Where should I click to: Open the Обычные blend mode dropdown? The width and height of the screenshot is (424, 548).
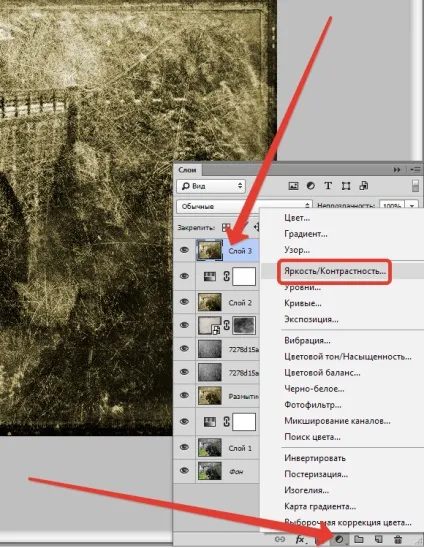pos(245,206)
